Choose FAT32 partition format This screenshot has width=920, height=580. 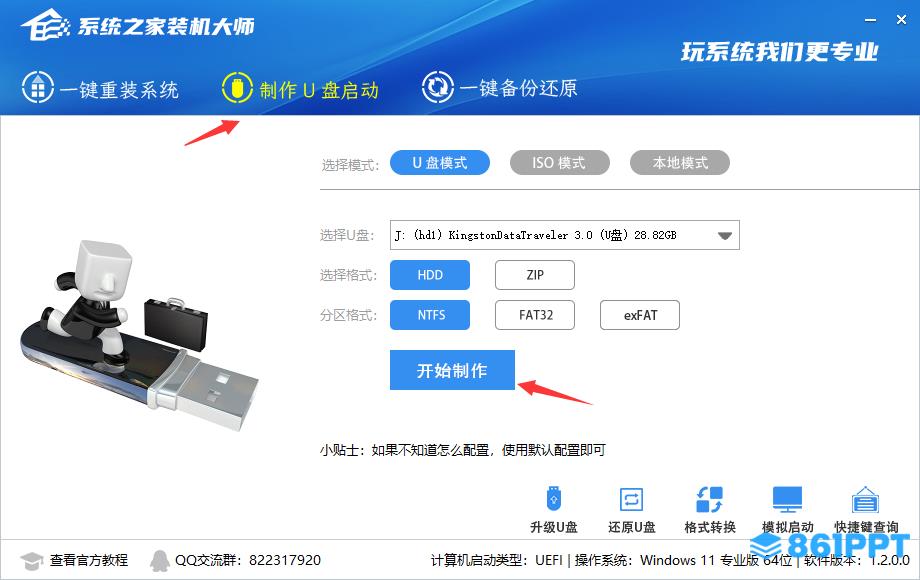click(535, 315)
